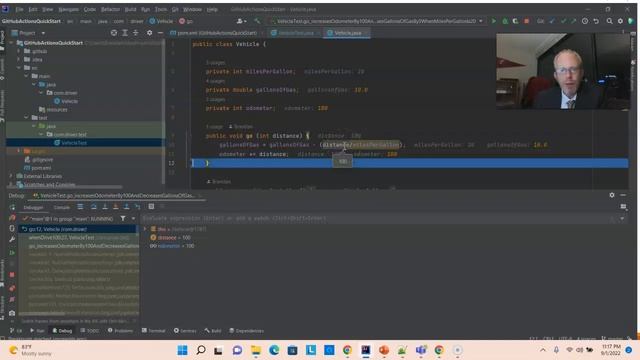The image size is (640, 360).
Task: Expand External Libraries node
Action: [11, 176]
